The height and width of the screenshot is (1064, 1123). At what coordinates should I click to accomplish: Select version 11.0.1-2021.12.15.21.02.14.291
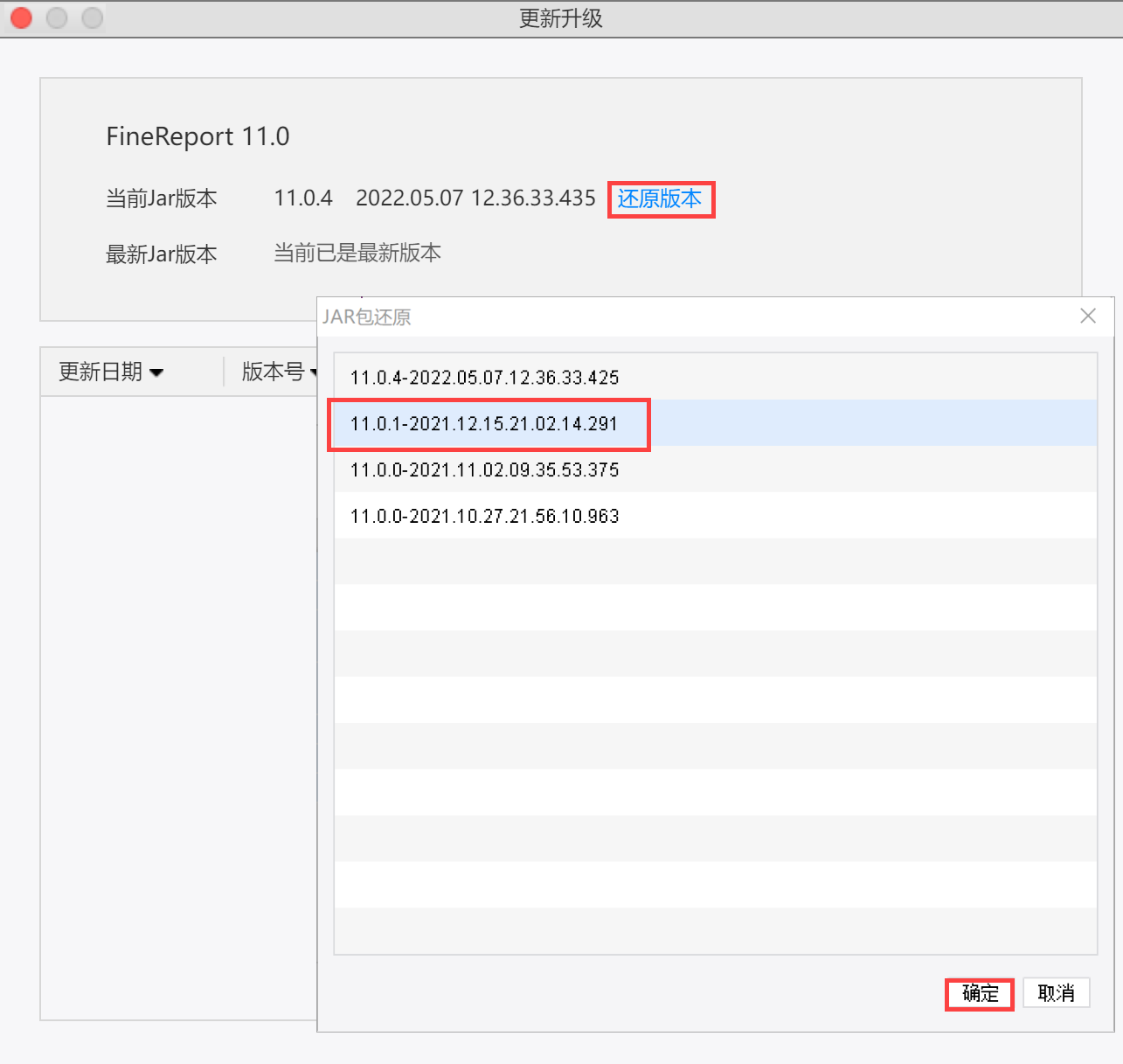coord(715,423)
